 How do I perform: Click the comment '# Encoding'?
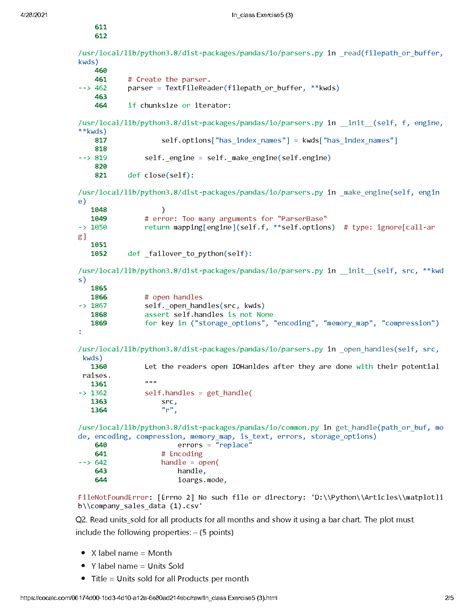coord(182,453)
